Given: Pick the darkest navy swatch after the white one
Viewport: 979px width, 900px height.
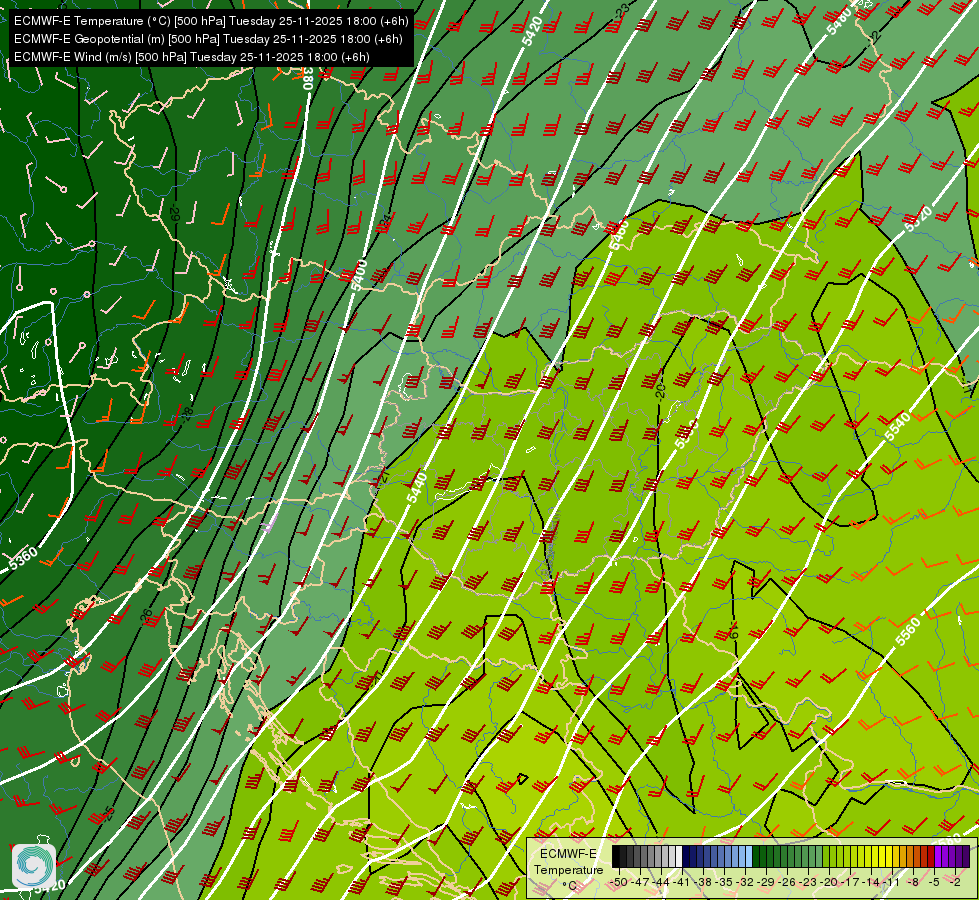Looking at the screenshot, I should (x=686, y=857).
